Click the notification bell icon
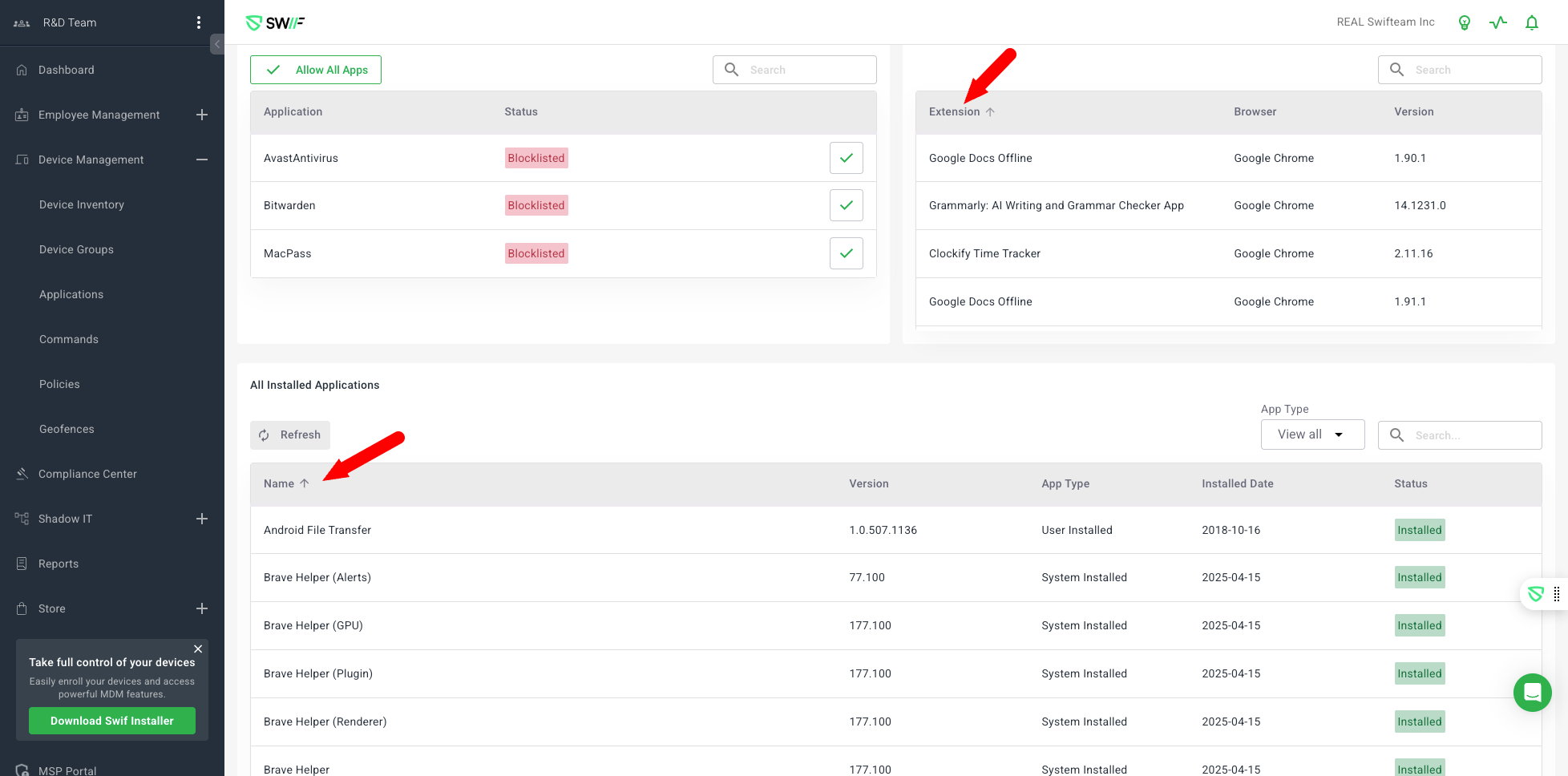This screenshot has height=776, width=1568. (x=1531, y=22)
